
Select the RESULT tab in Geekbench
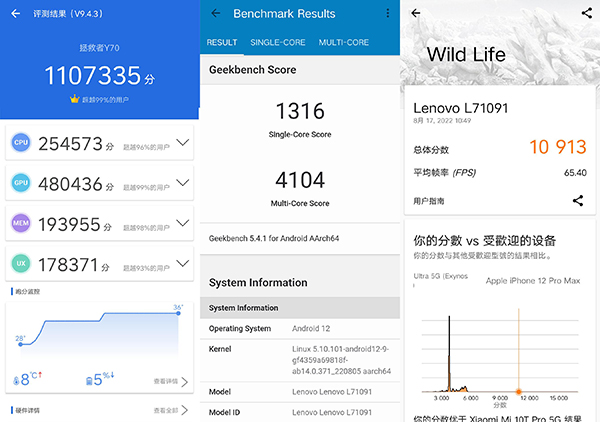click(222, 43)
